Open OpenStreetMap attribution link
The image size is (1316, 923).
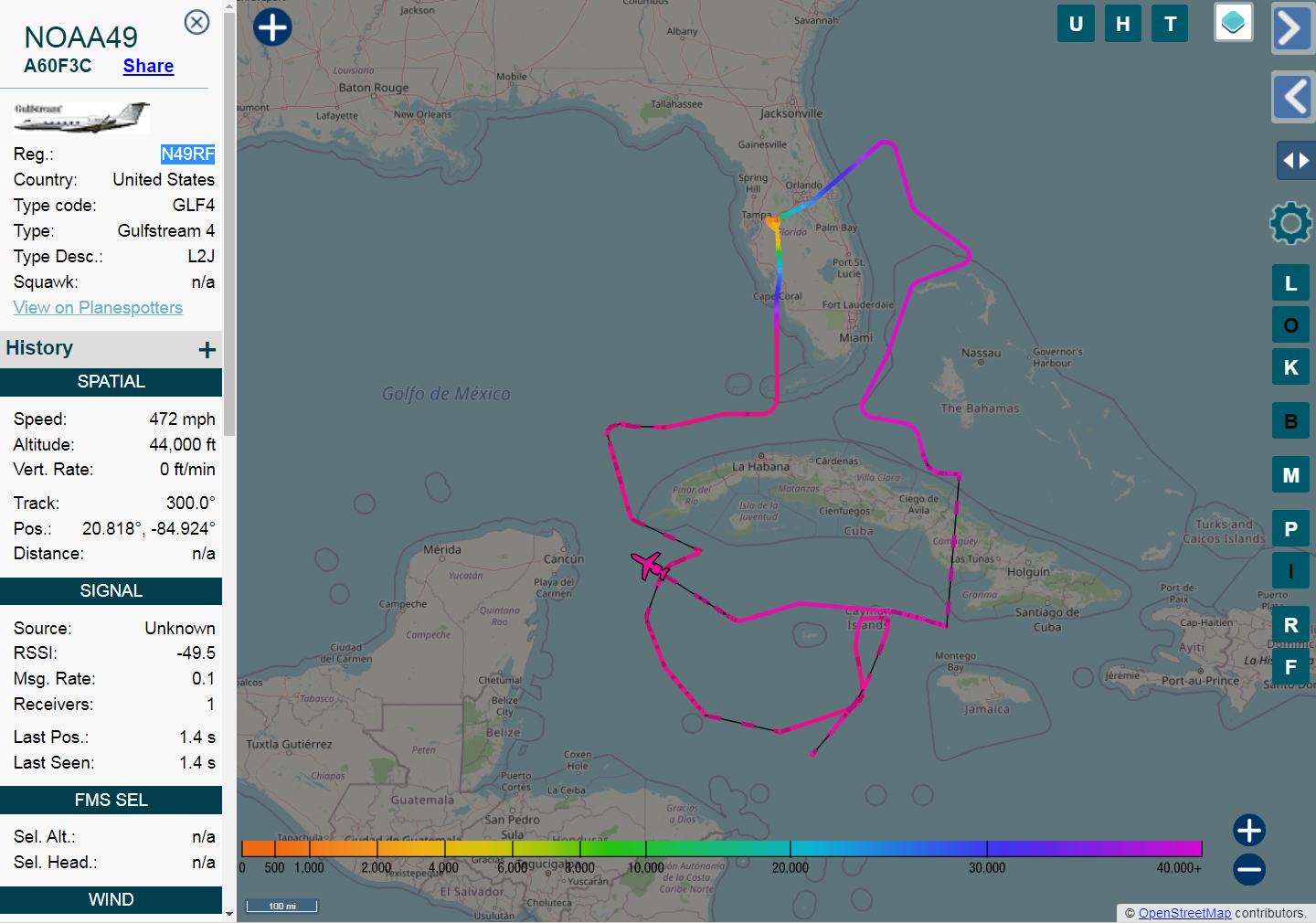click(1184, 913)
